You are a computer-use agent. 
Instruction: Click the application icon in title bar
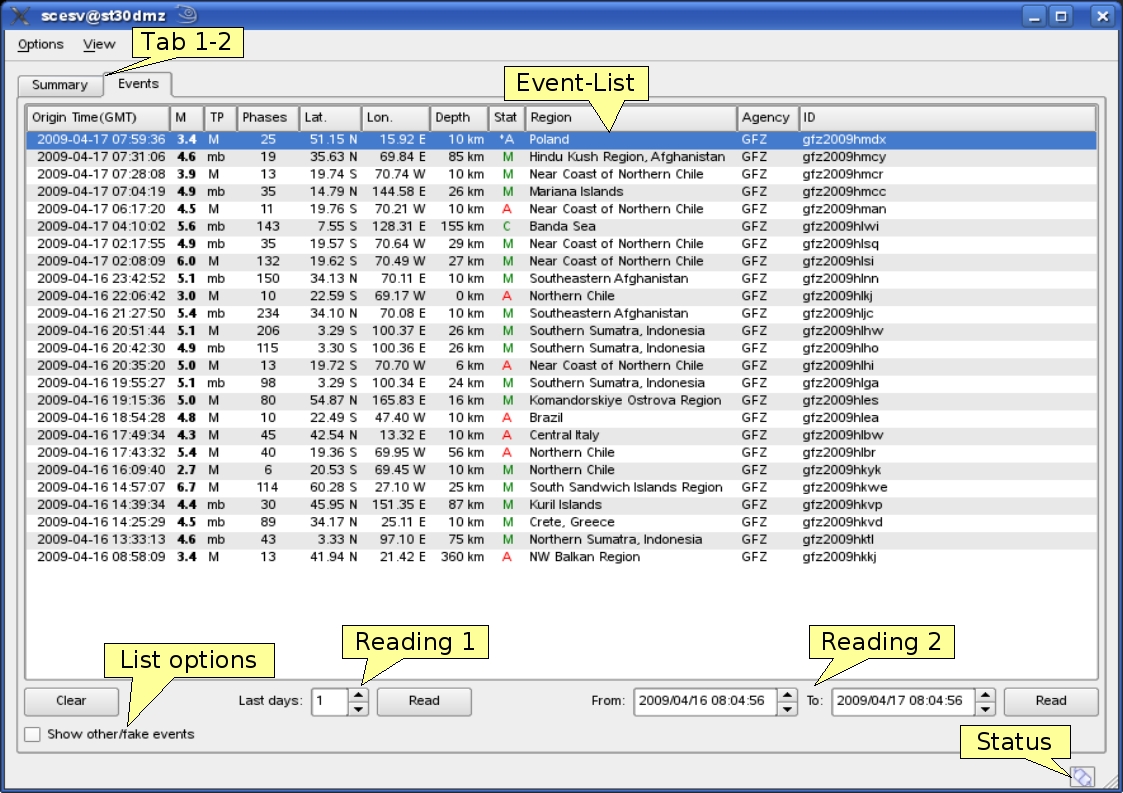[18, 15]
